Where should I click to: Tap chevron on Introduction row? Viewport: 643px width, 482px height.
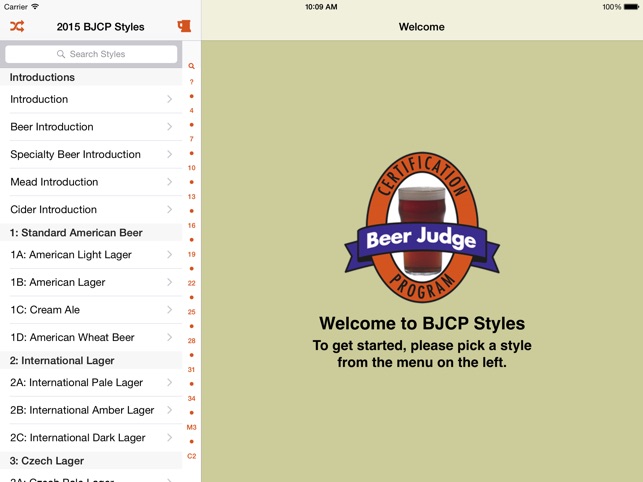[x=169, y=99]
